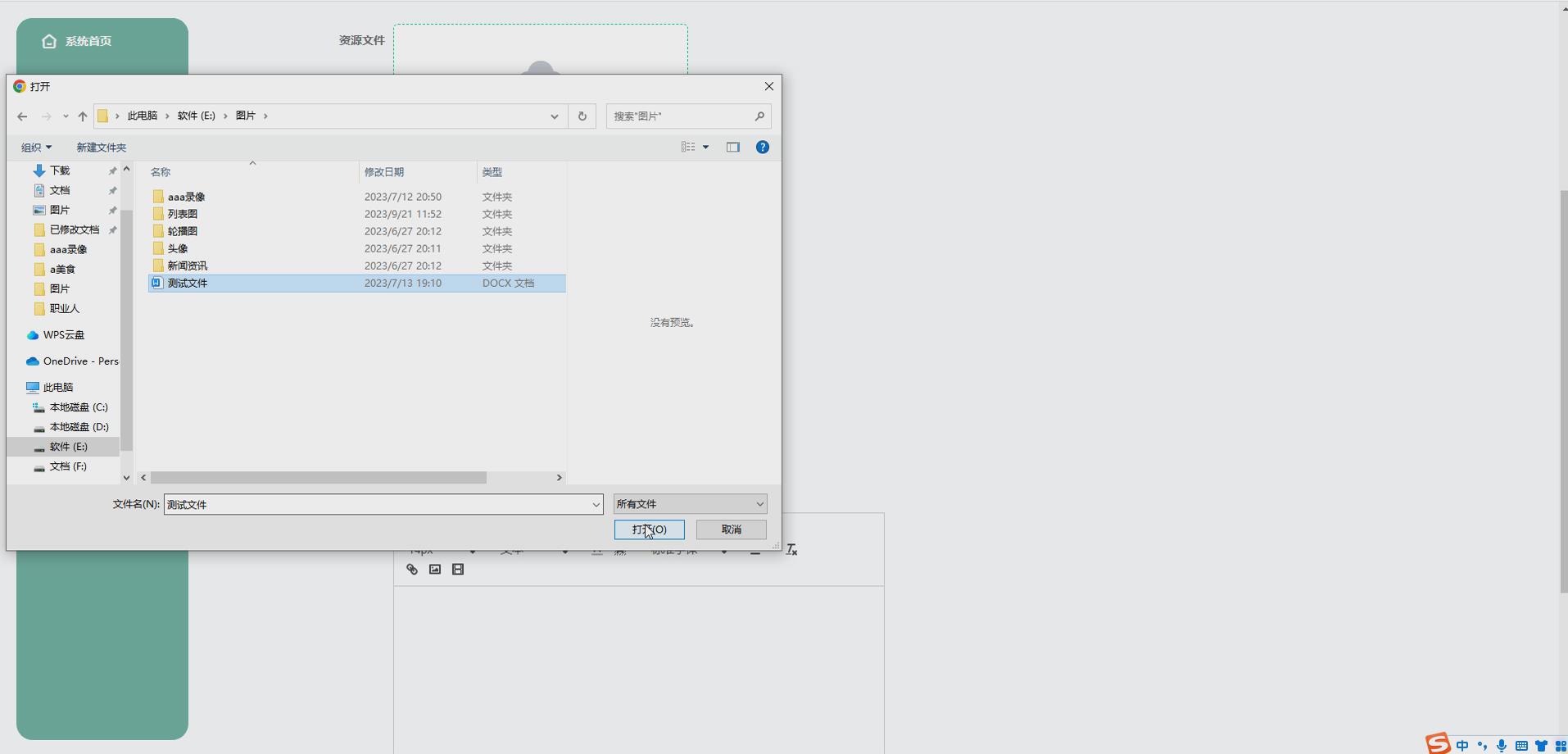The width and height of the screenshot is (1568, 754).
Task: Click the voice input microphone icon
Action: tap(1502, 746)
